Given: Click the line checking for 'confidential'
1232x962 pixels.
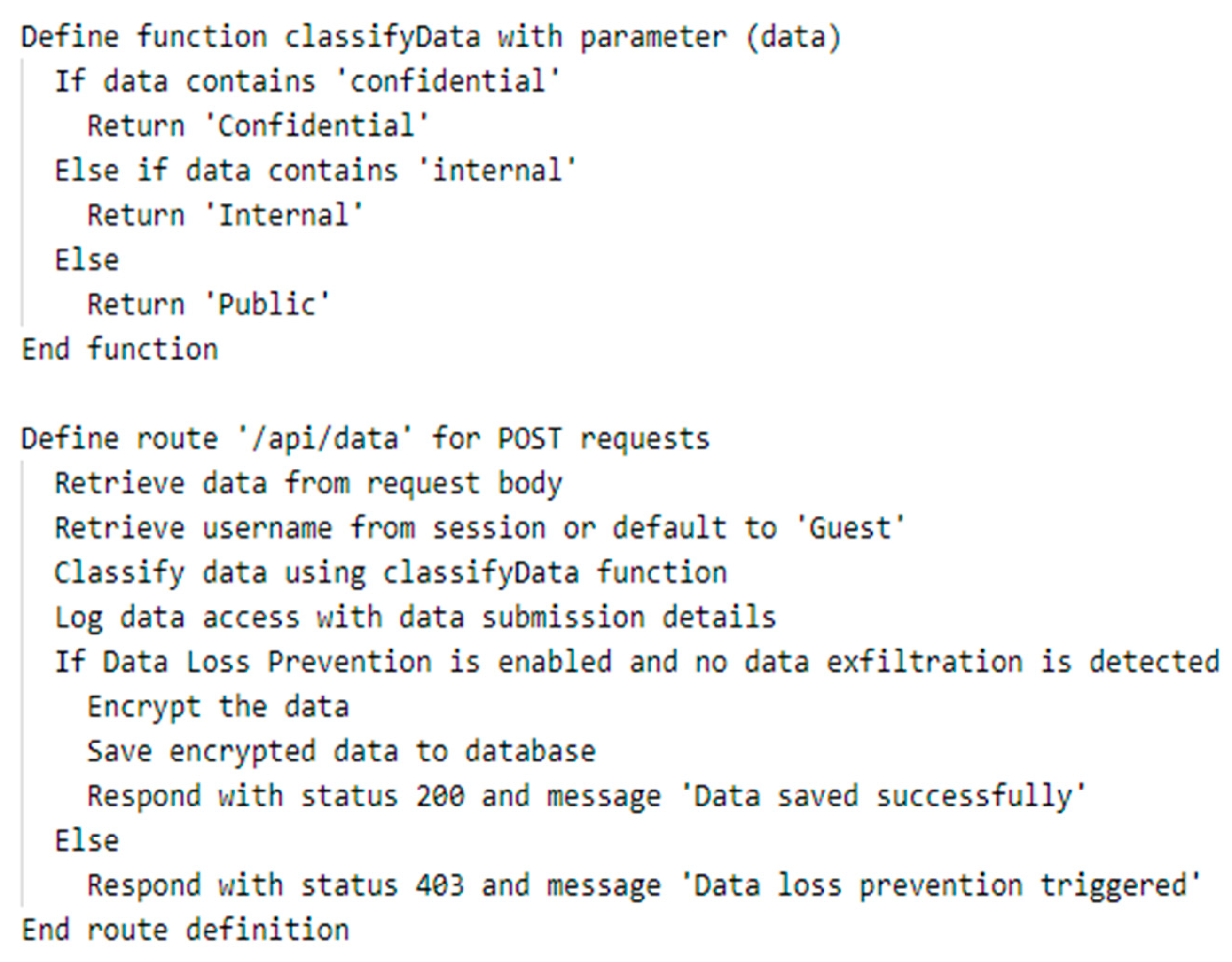Looking at the screenshot, I should pyautogui.click(x=307, y=81).
